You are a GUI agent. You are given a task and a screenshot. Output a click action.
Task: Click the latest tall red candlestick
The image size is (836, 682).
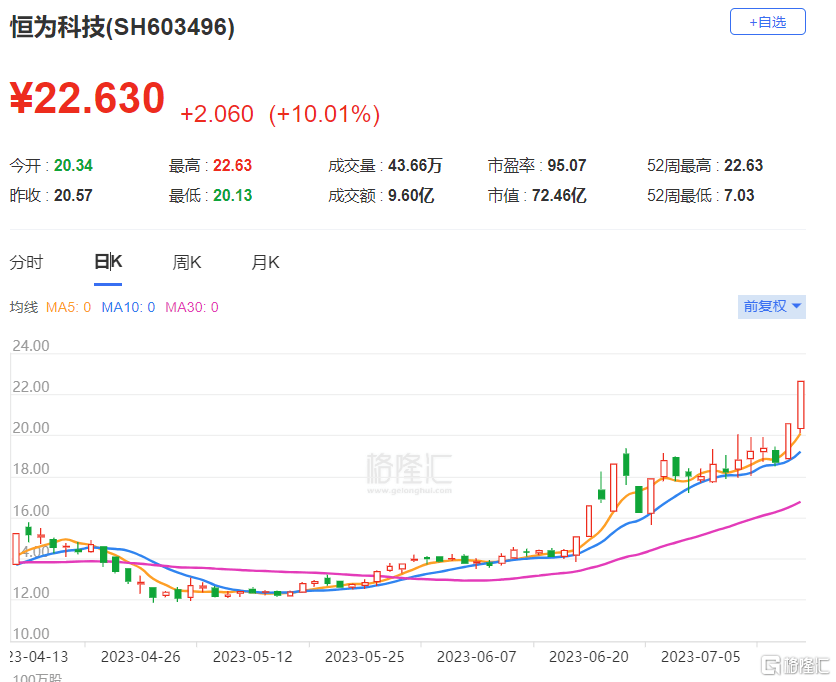[801, 404]
